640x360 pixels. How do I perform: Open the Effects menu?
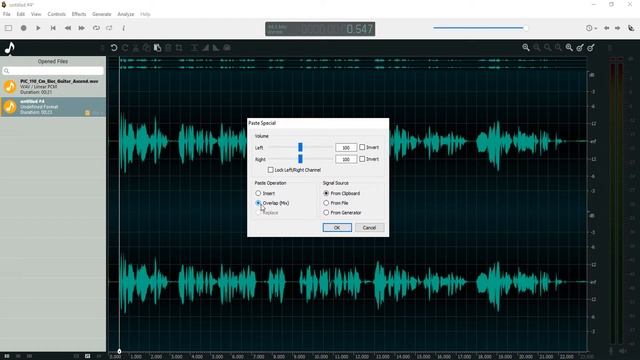[79, 14]
